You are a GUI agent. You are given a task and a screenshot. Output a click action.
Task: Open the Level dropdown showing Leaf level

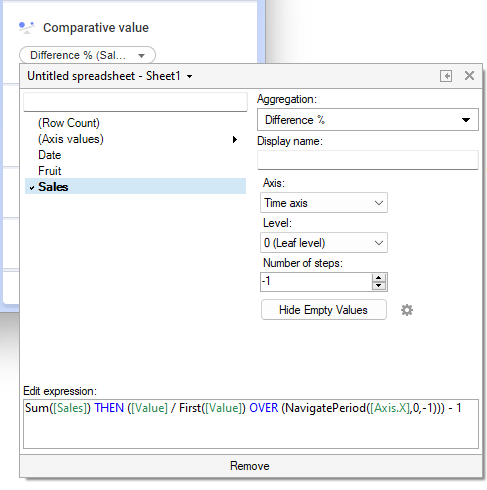coord(324,243)
